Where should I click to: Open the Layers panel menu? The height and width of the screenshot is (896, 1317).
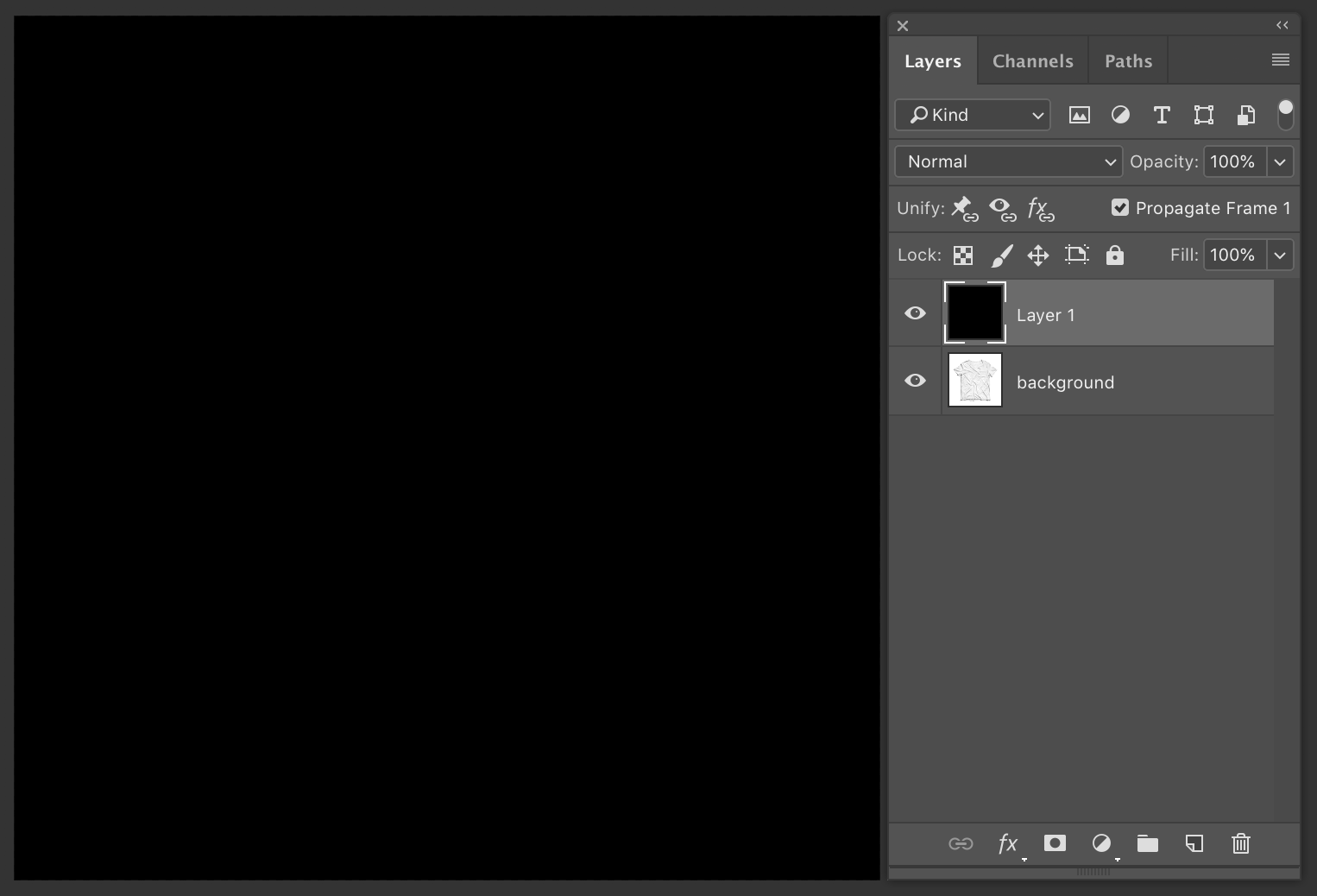(x=1280, y=60)
